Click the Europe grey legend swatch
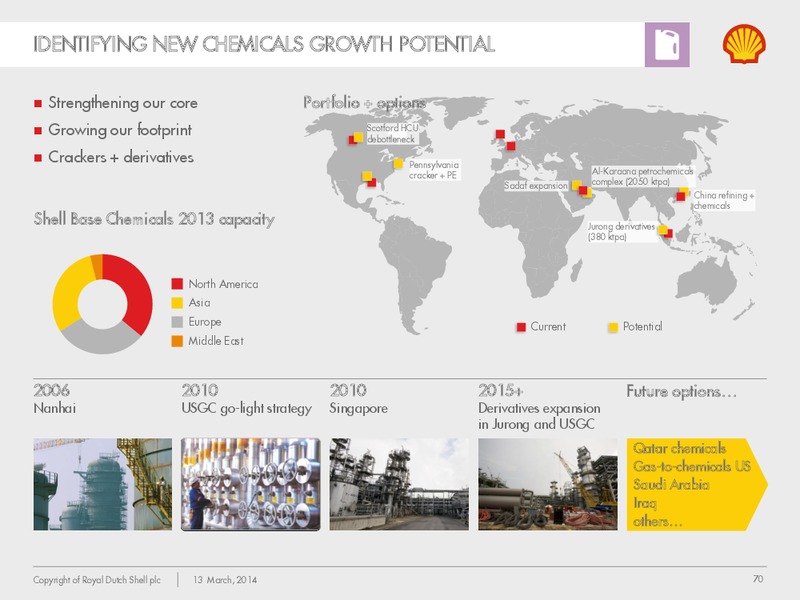The image size is (800, 600). 177,322
